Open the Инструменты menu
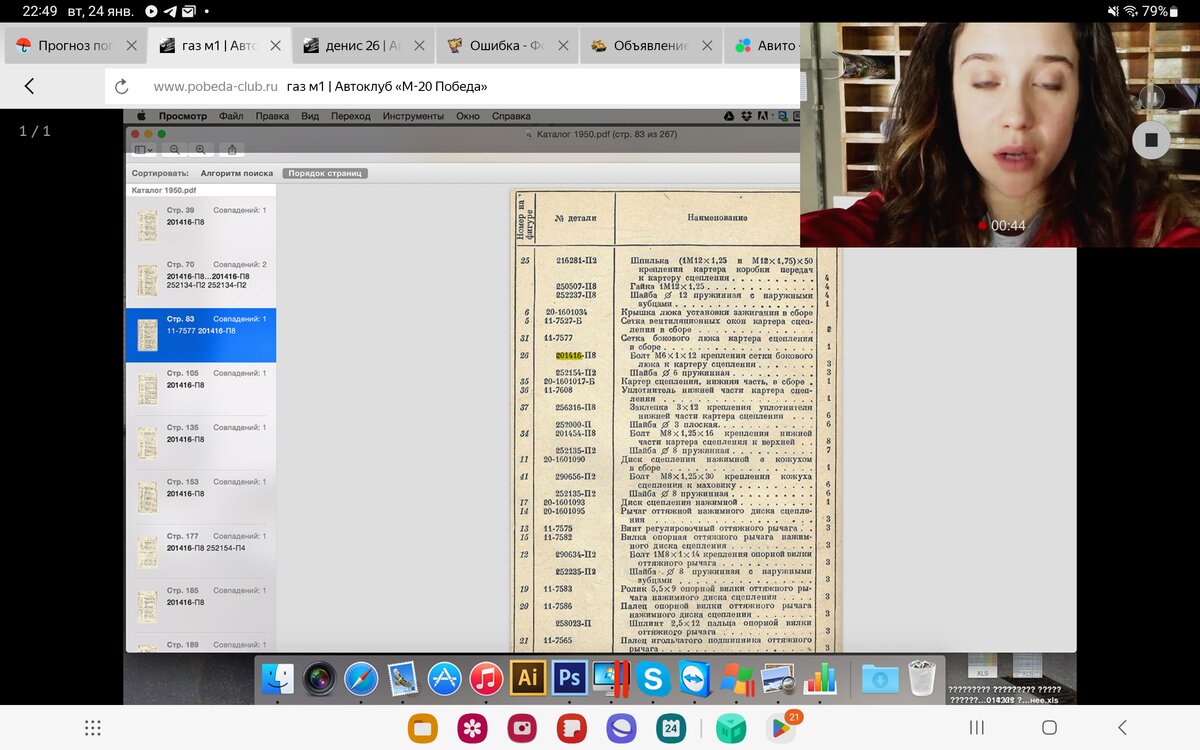The image size is (1200, 750). coord(413,116)
